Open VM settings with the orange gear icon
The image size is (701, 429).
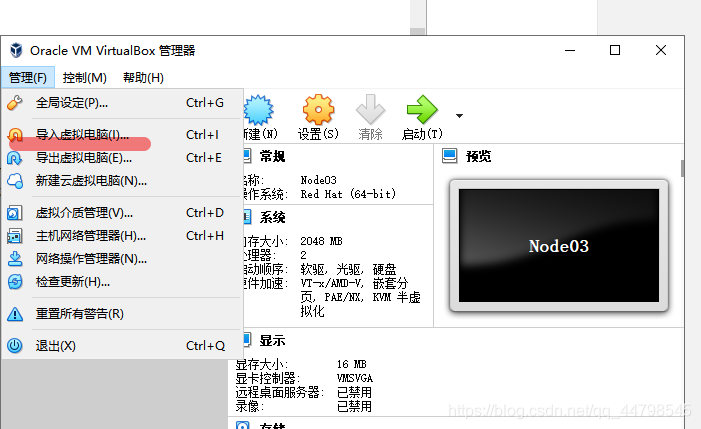tap(318, 109)
